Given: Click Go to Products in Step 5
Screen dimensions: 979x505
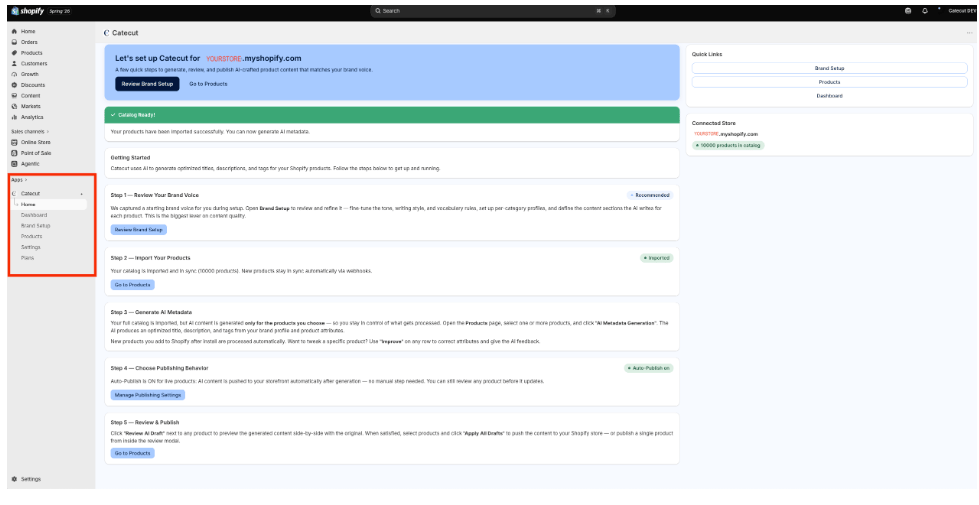Looking at the screenshot, I should [x=132, y=453].
